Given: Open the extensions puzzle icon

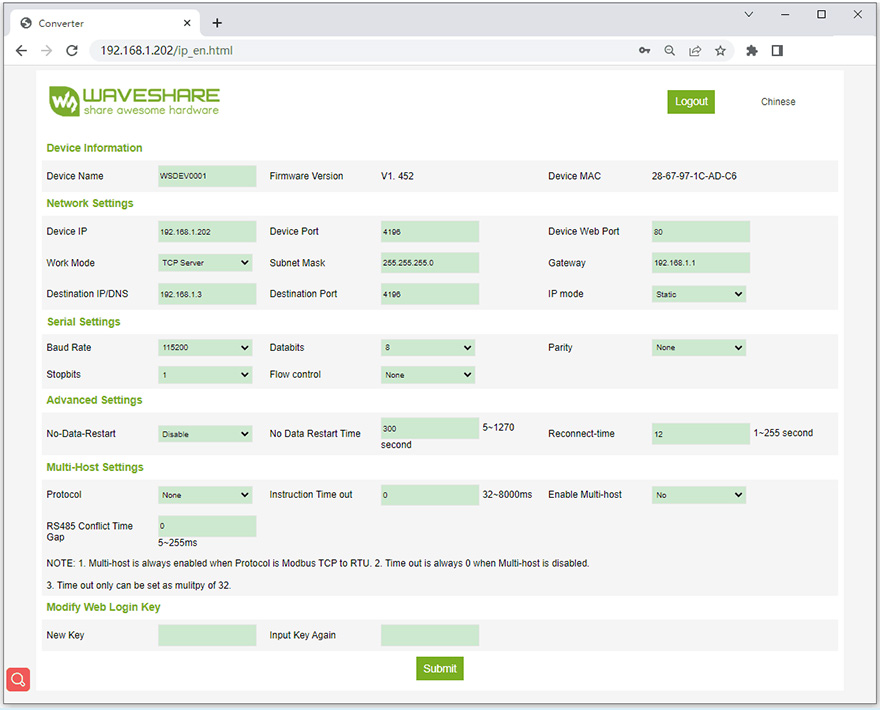Looking at the screenshot, I should [752, 50].
